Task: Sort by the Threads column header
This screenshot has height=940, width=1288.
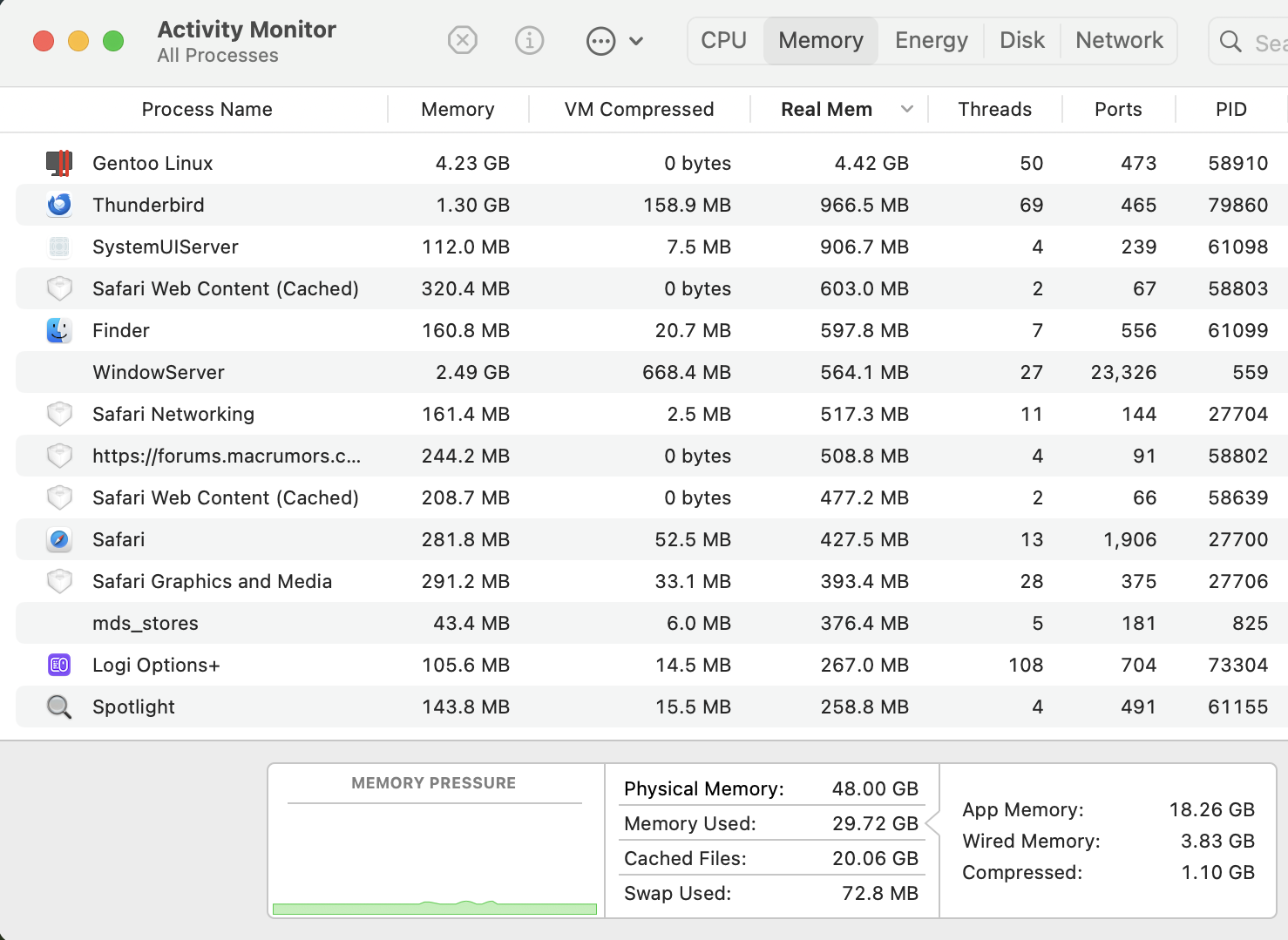Action: click(x=994, y=109)
